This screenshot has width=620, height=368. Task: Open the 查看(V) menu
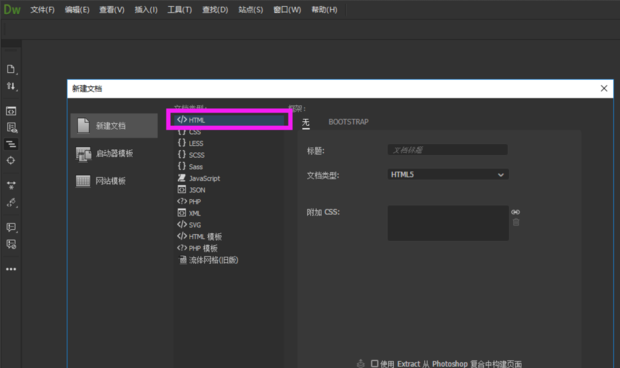click(112, 10)
